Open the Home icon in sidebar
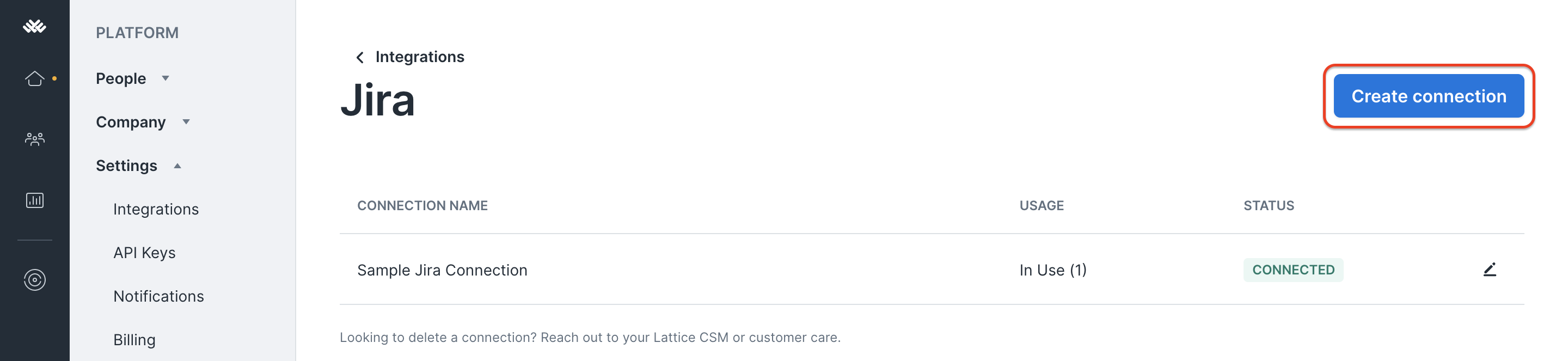 coord(35,78)
